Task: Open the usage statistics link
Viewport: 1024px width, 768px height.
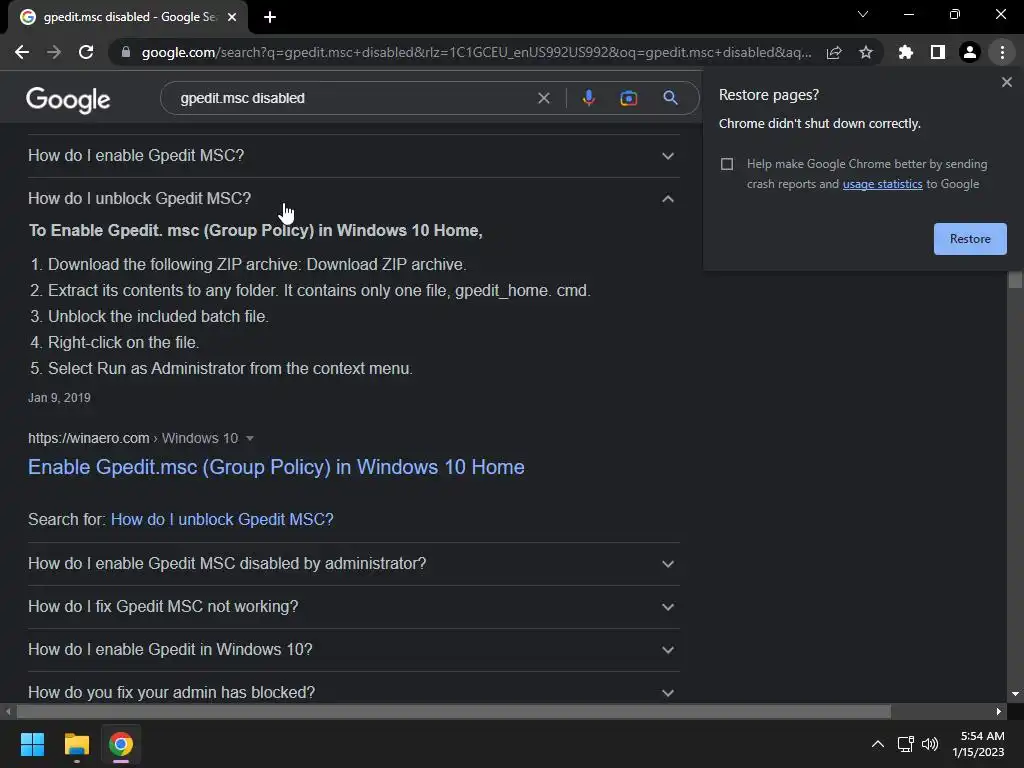Action: pyautogui.click(x=882, y=184)
